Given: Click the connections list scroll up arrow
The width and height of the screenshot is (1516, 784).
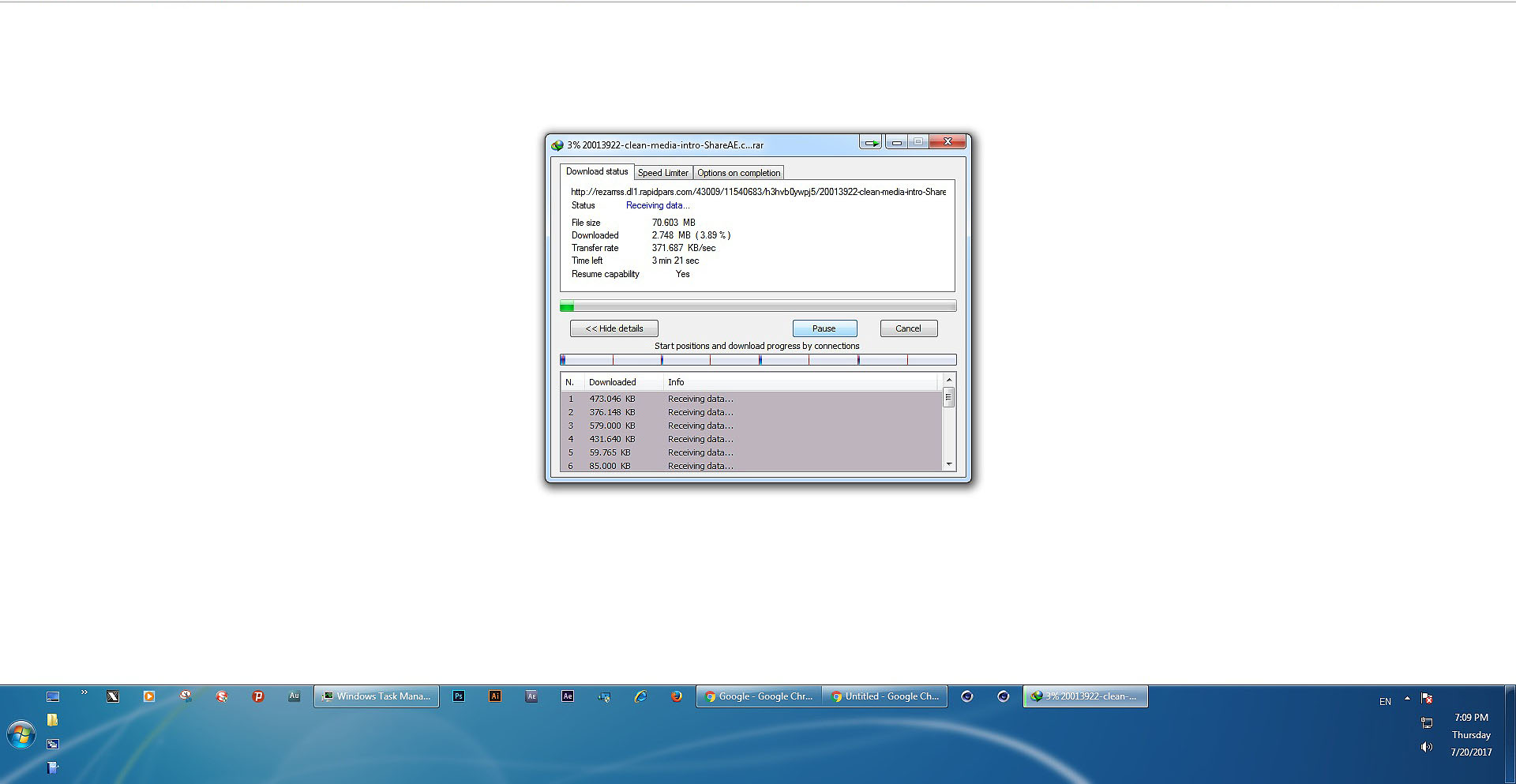Looking at the screenshot, I should (x=949, y=380).
